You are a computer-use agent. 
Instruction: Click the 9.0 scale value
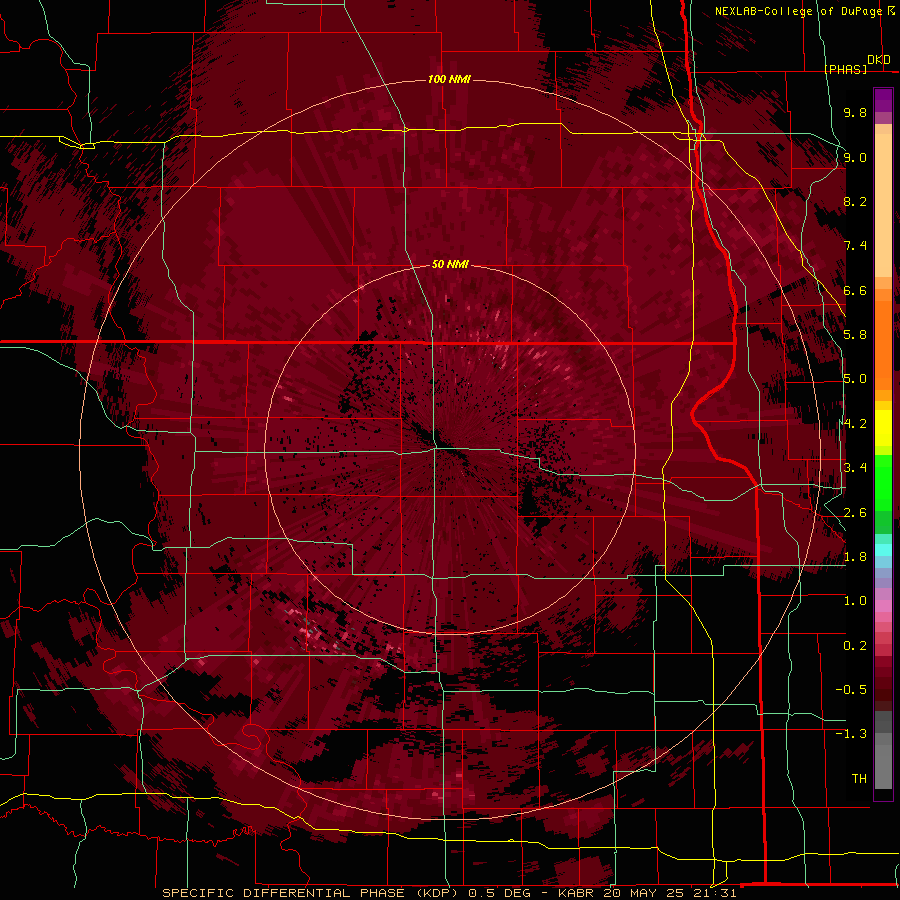855,157
